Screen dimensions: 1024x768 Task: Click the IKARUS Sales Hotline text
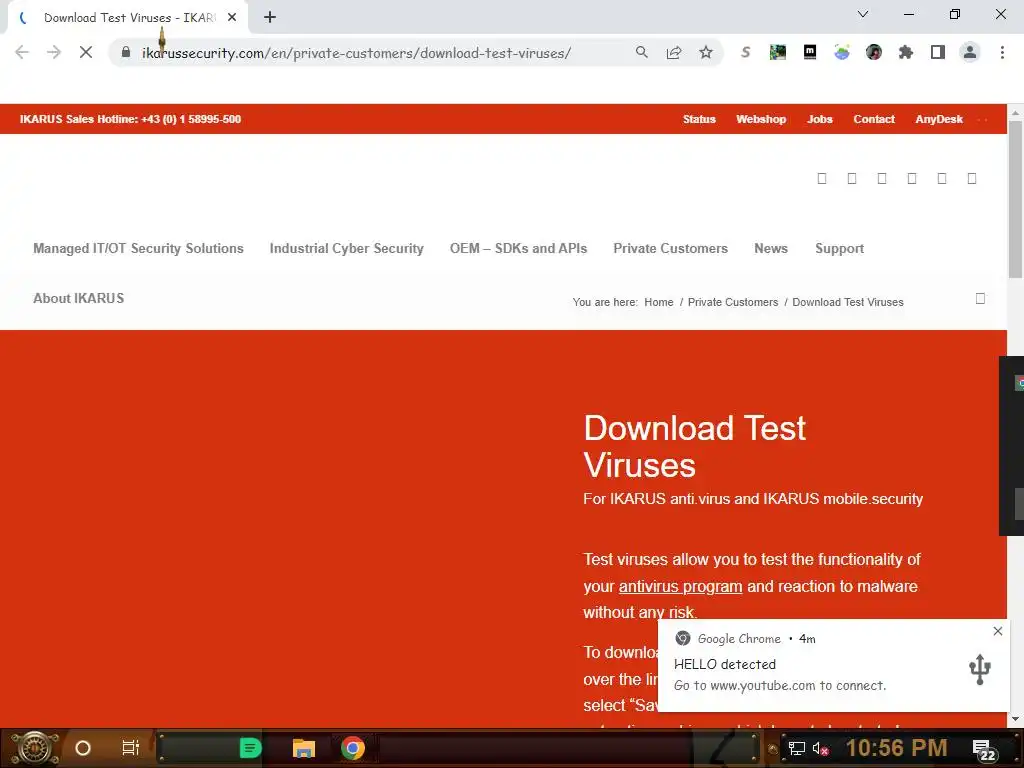click(130, 119)
